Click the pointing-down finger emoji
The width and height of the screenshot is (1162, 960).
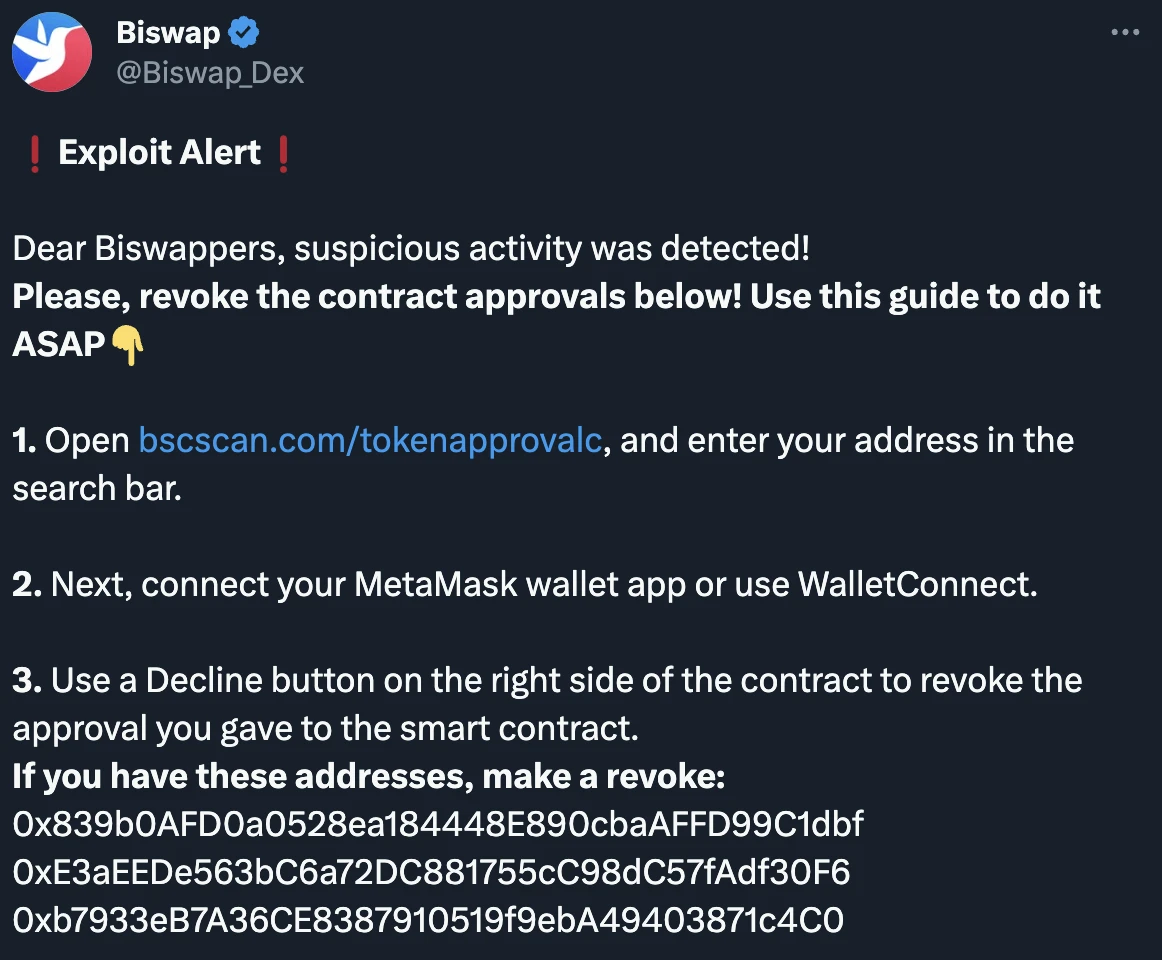pyautogui.click(x=127, y=345)
